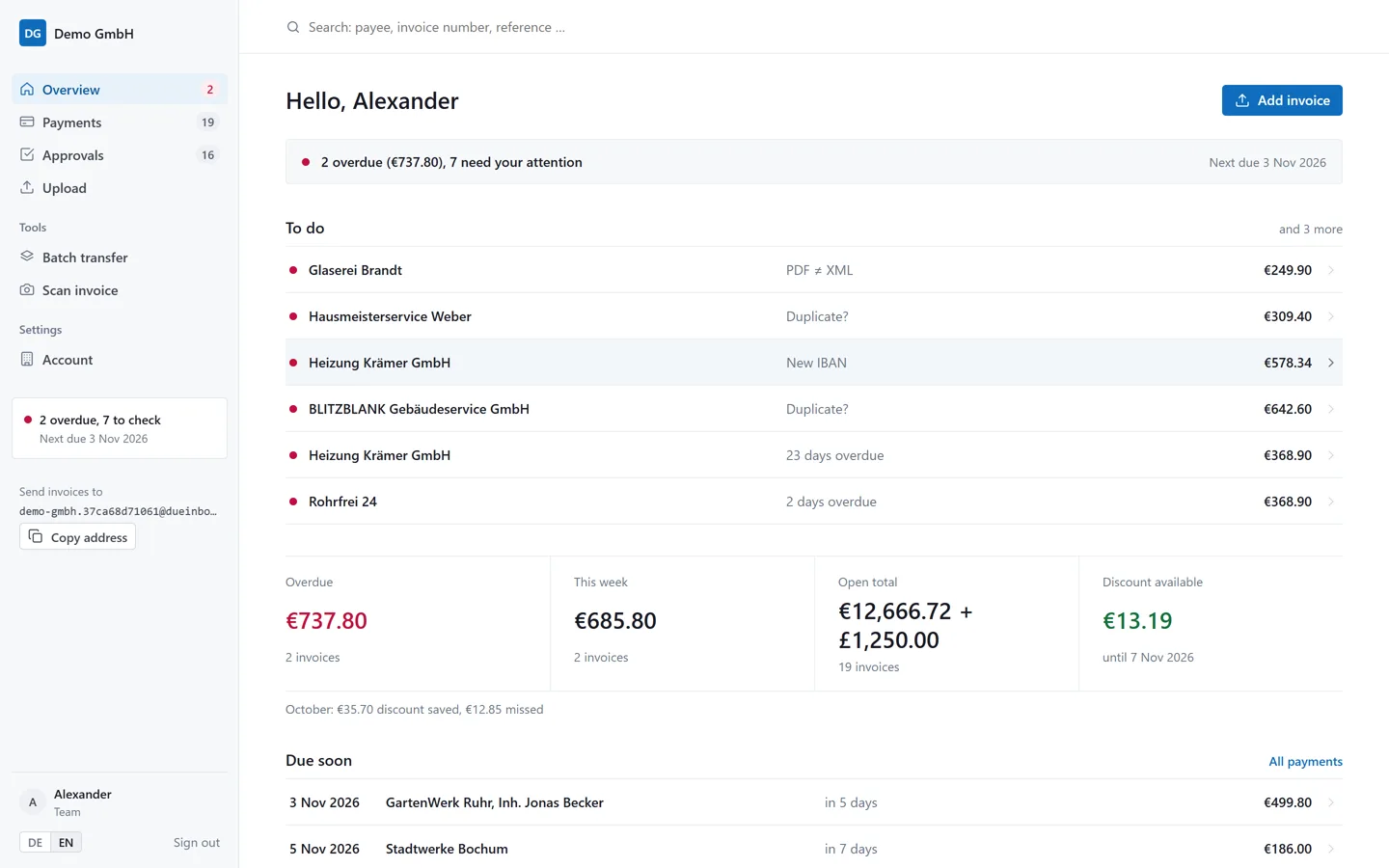Viewport: 1389px width, 868px height.
Task: Click the Approvals badge showing 16
Action: click(207, 155)
